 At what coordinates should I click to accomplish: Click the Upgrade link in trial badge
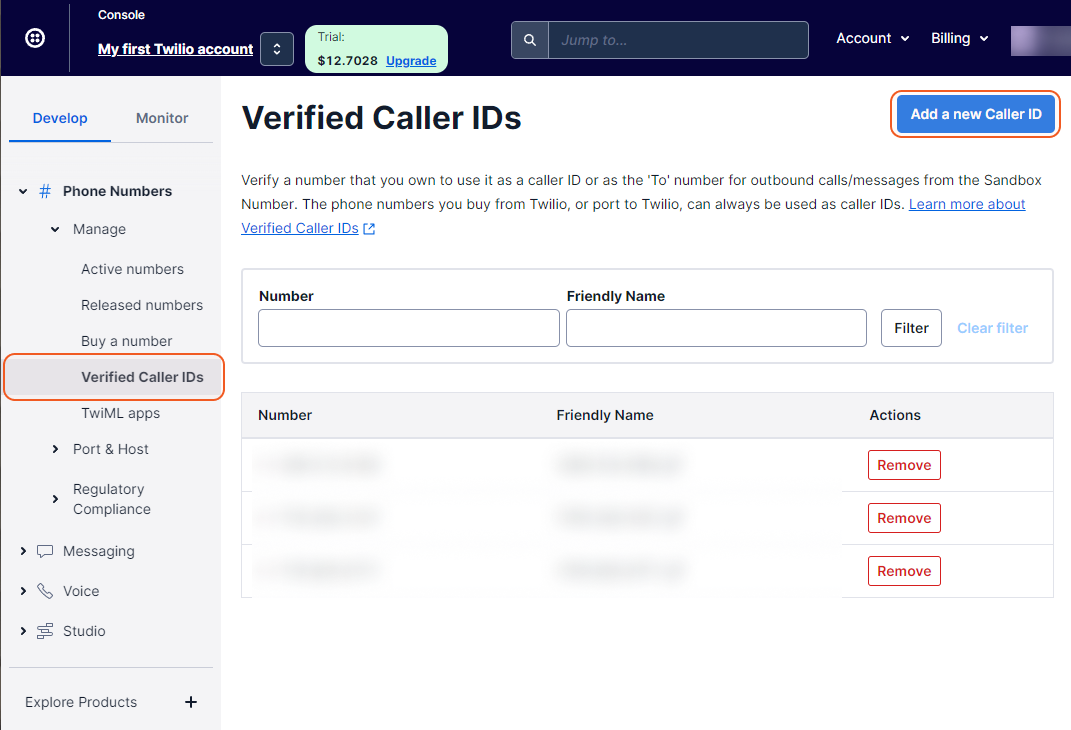click(411, 61)
